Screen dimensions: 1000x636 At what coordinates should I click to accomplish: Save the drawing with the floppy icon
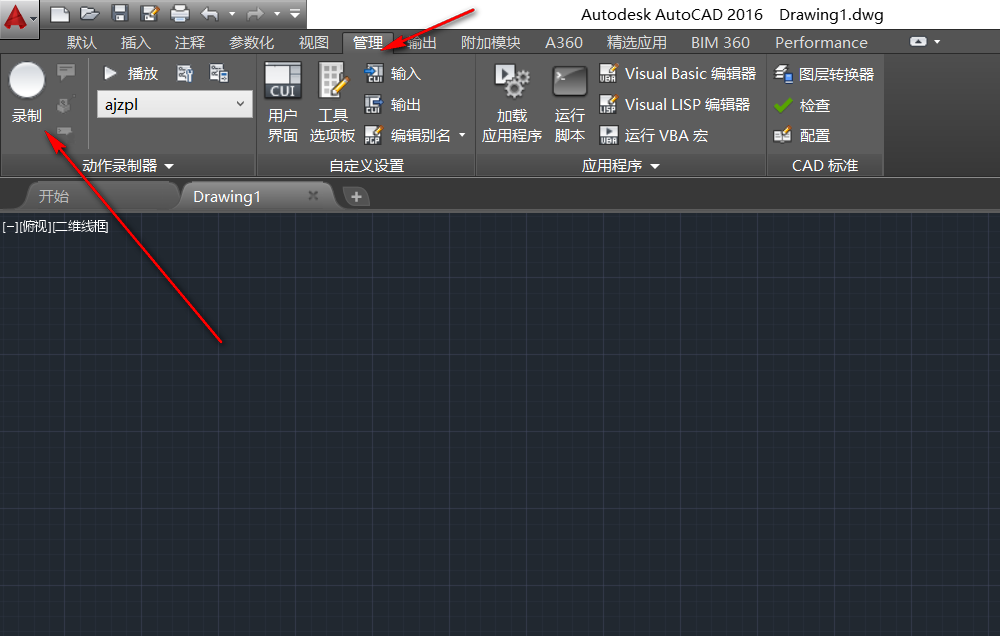(120, 13)
